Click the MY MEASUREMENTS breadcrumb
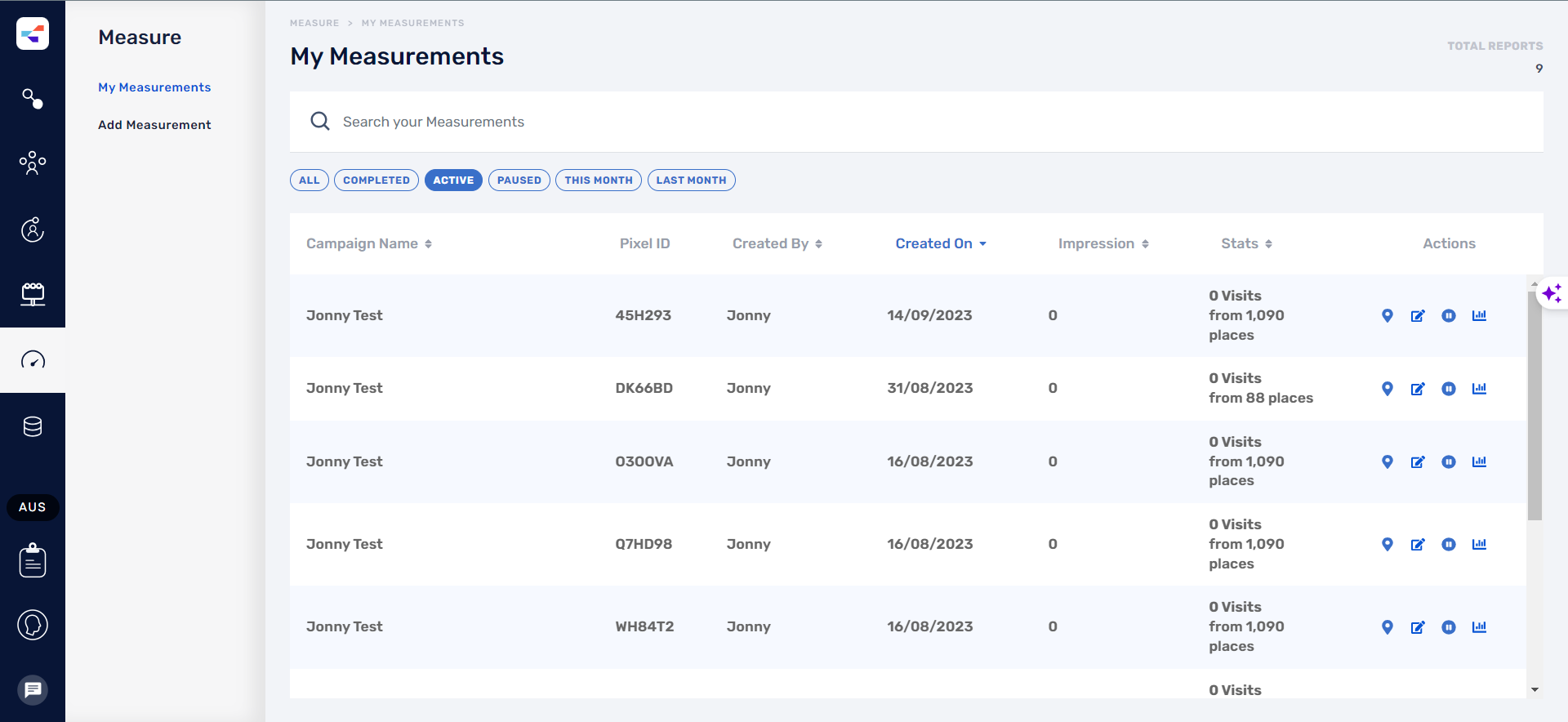The image size is (1568, 722). [x=413, y=23]
